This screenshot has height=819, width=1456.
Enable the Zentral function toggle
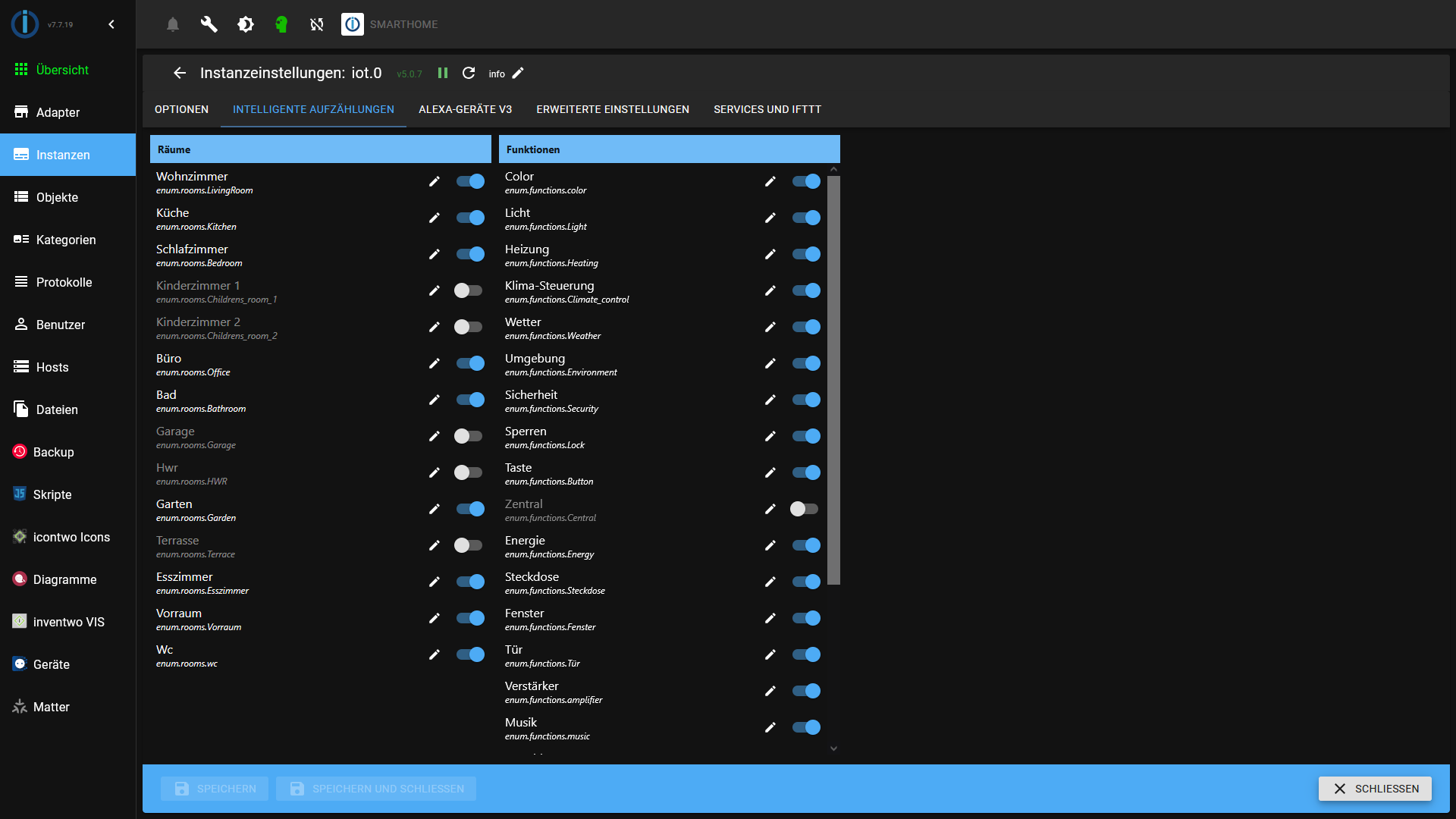(x=805, y=509)
